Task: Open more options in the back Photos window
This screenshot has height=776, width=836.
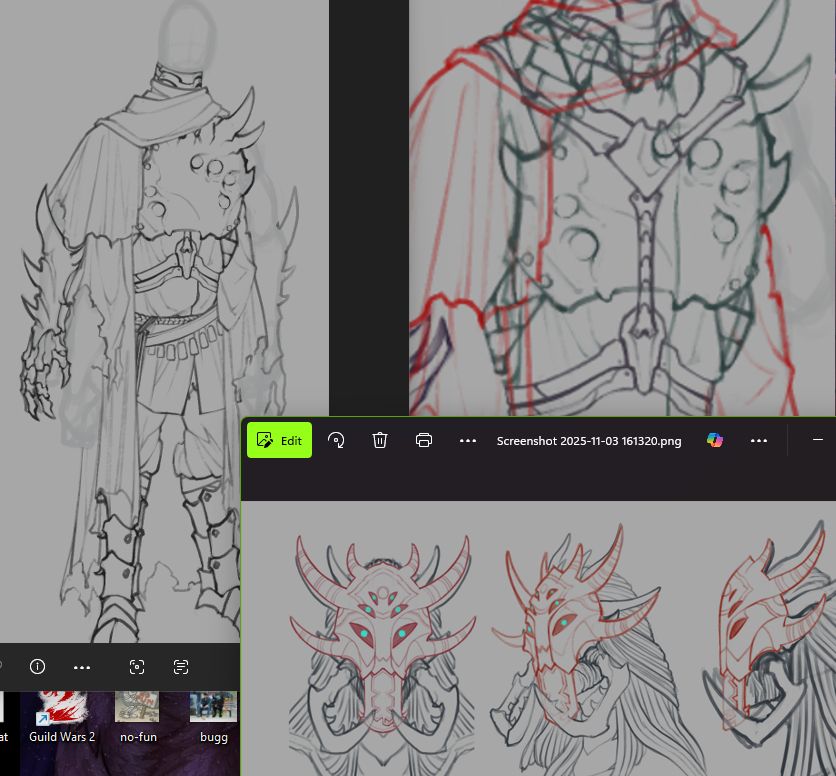Action: point(82,667)
